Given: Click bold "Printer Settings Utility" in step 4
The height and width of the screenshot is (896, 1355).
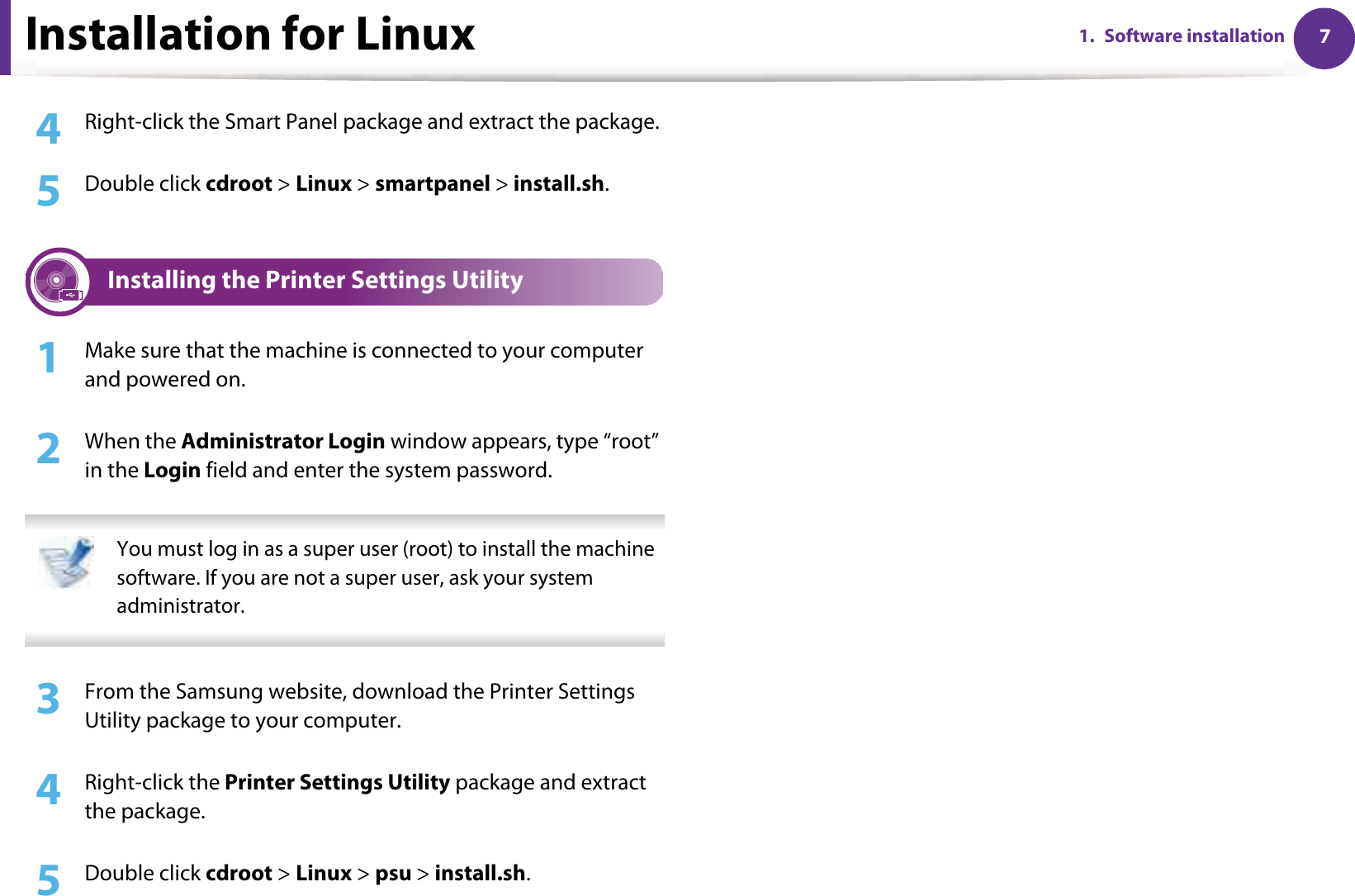Looking at the screenshot, I should [x=337, y=783].
